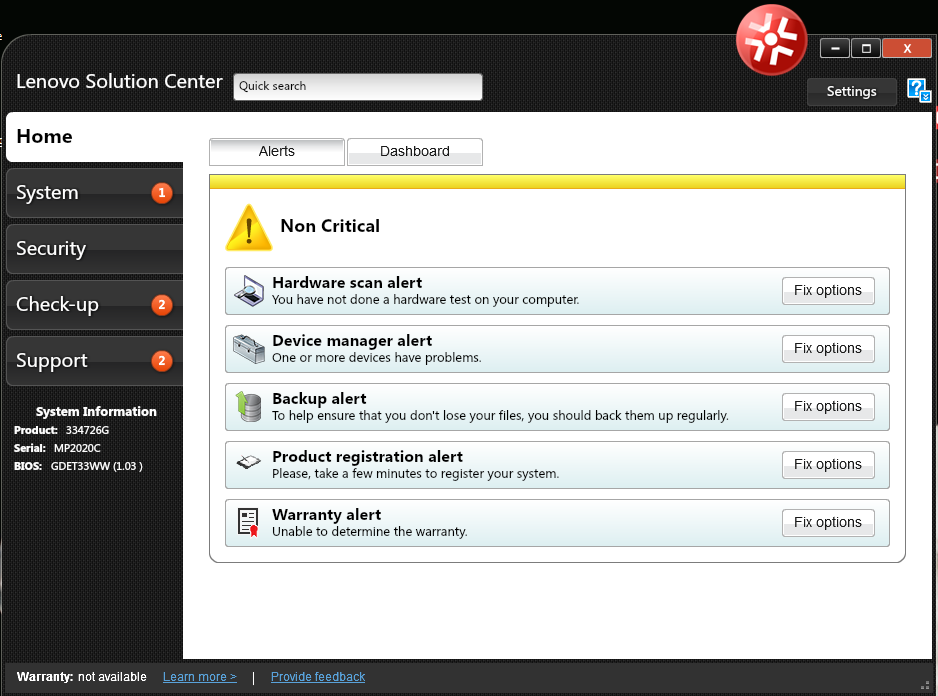Click the Hardware scan alert title
This screenshot has width=938, height=696.
347,282
